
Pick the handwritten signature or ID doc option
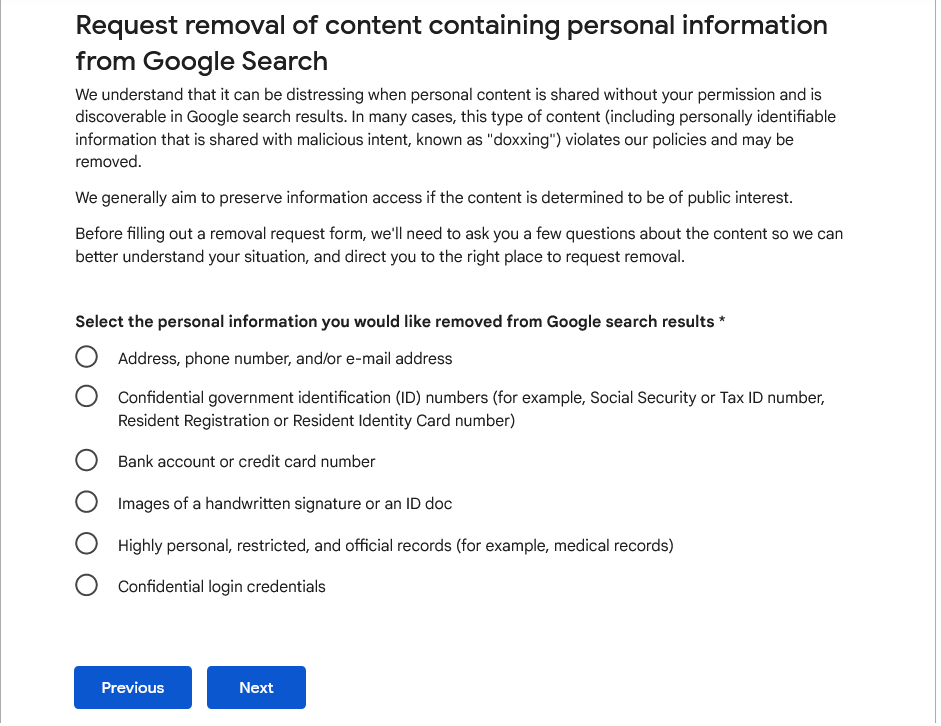pos(86,501)
